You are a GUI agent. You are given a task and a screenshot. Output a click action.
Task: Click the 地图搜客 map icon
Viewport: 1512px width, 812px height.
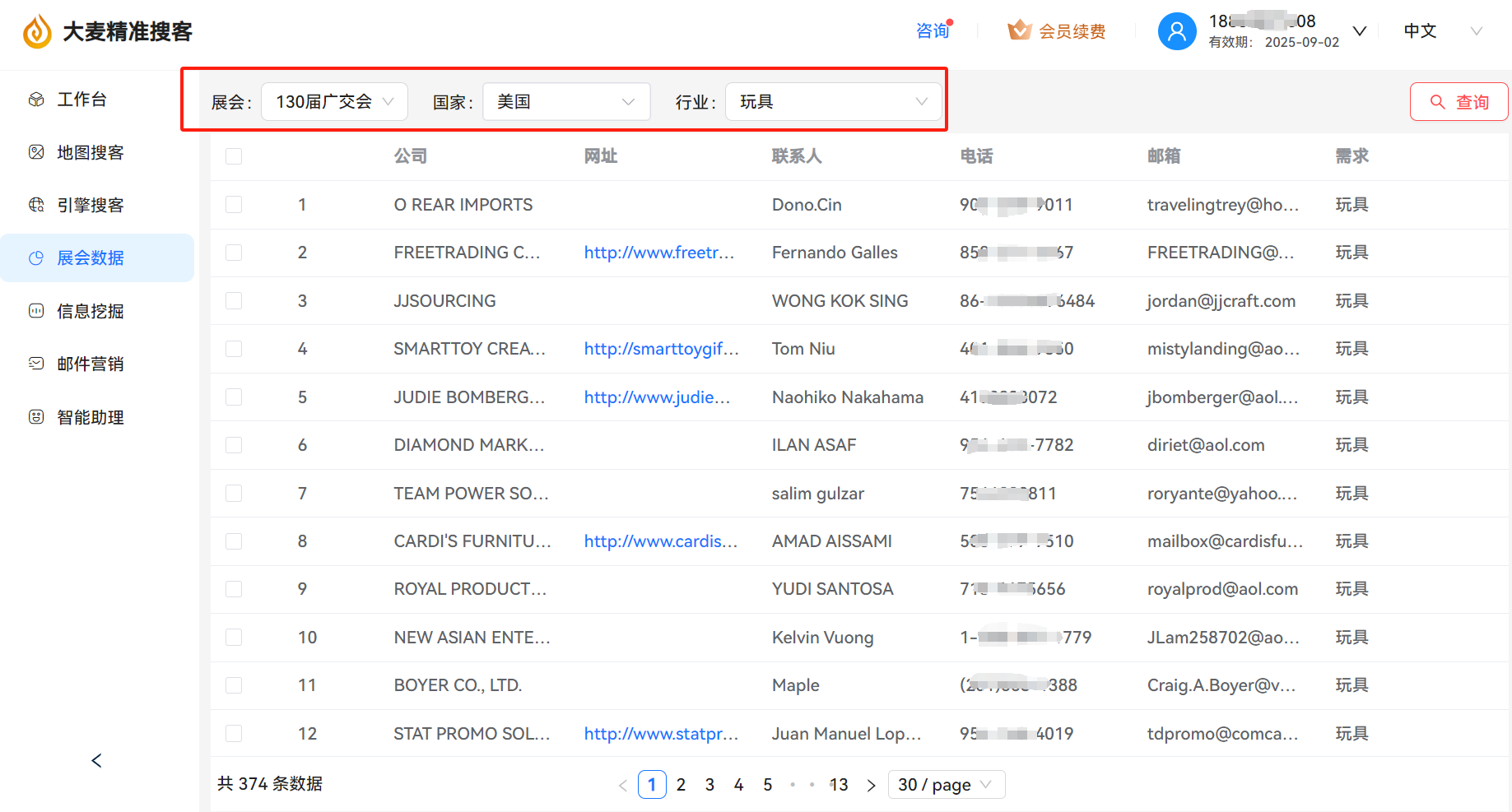pyautogui.click(x=36, y=152)
